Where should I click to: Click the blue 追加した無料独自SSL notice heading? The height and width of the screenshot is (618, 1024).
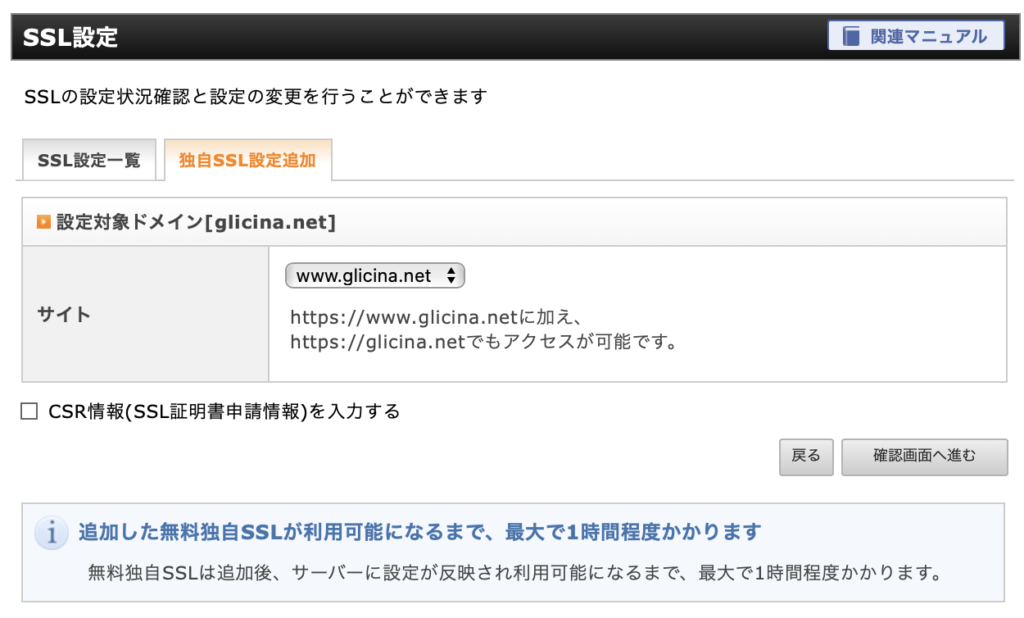coord(420,532)
